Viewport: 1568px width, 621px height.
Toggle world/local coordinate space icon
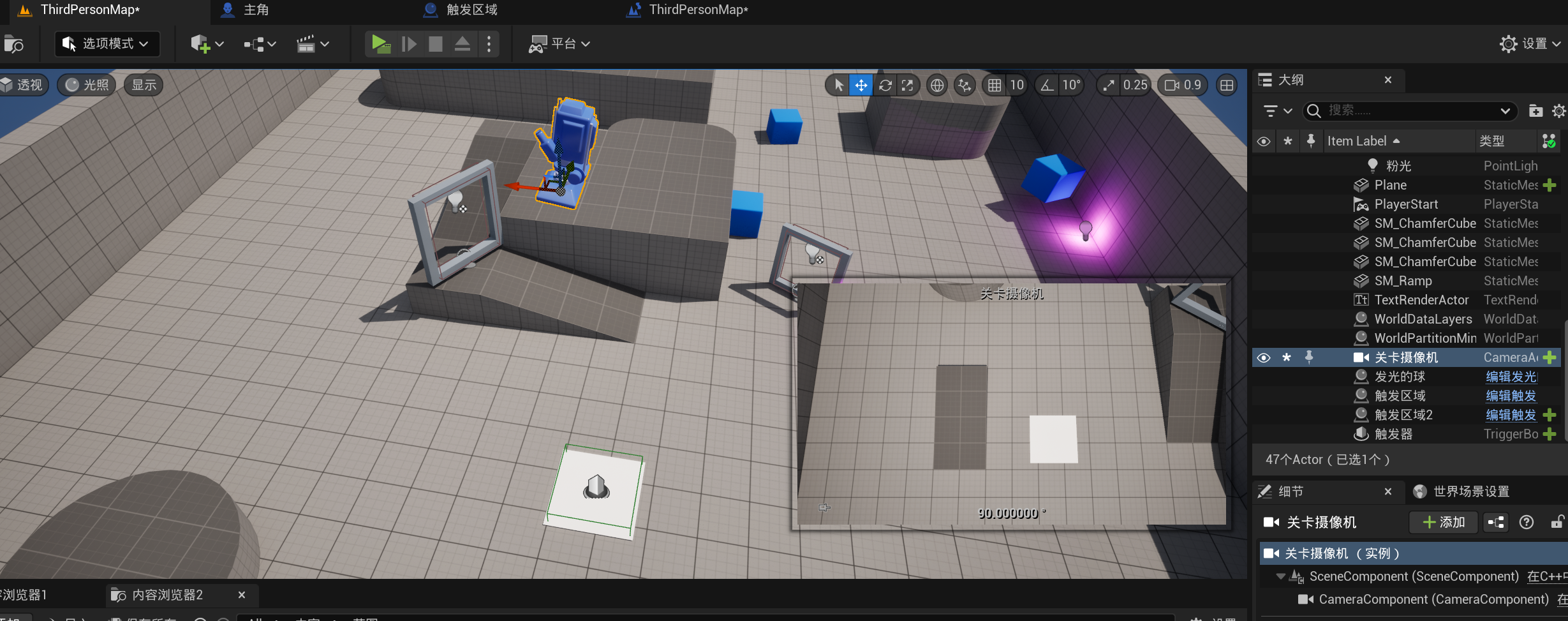tap(936, 85)
